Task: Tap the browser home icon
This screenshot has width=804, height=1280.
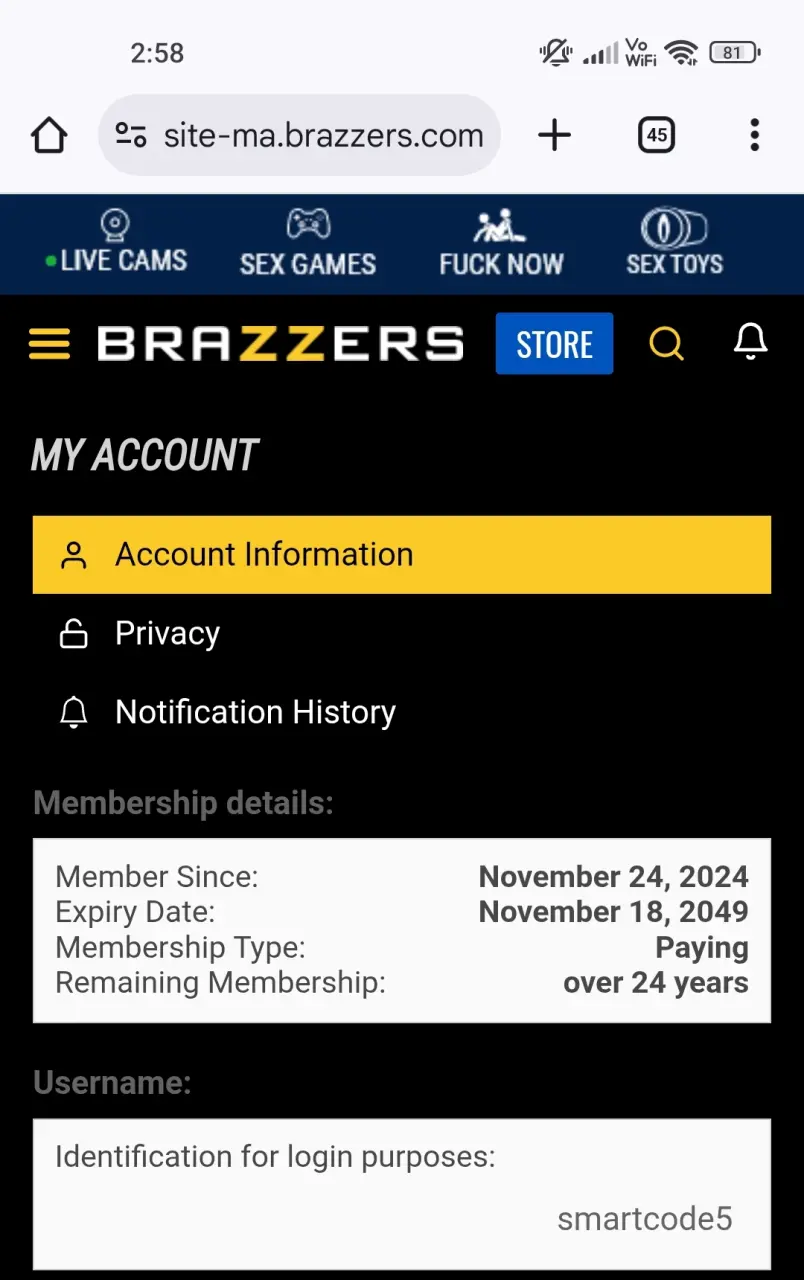Action: pos(49,135)
